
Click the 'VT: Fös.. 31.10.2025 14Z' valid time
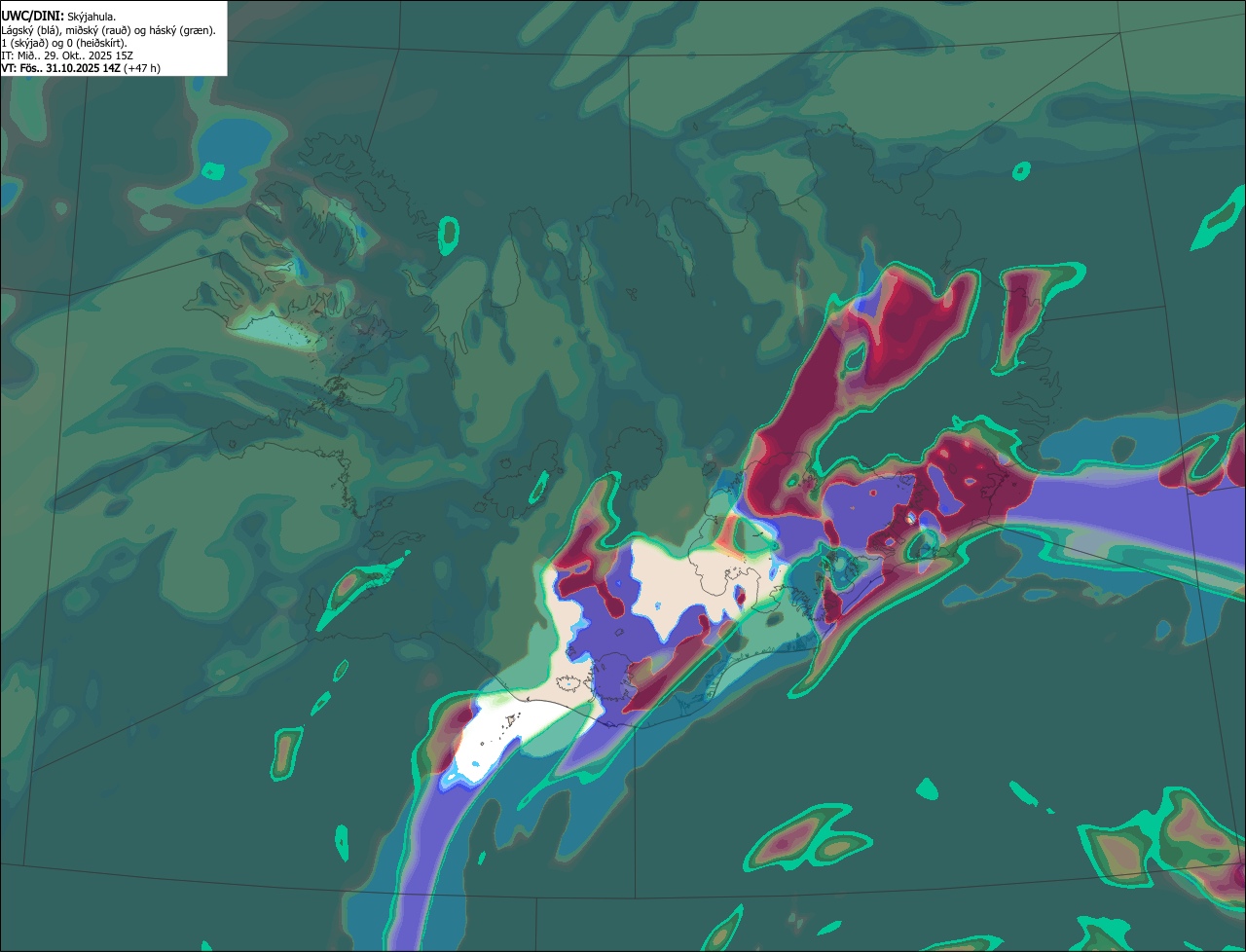[61, 68]
